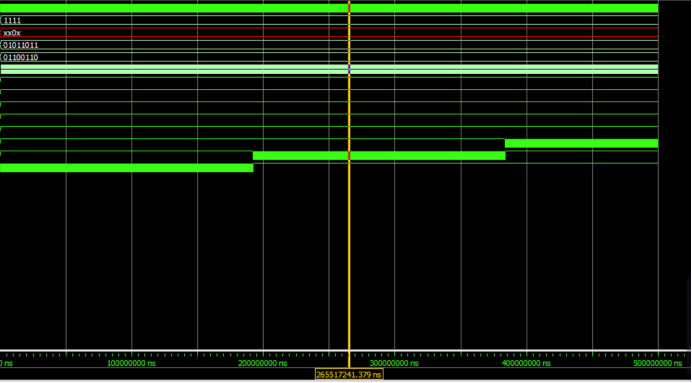Viewport: 692px width, 383px height.
Task: Click the middle high pulse crossed by the cursor
Action: tap(379, 155)
